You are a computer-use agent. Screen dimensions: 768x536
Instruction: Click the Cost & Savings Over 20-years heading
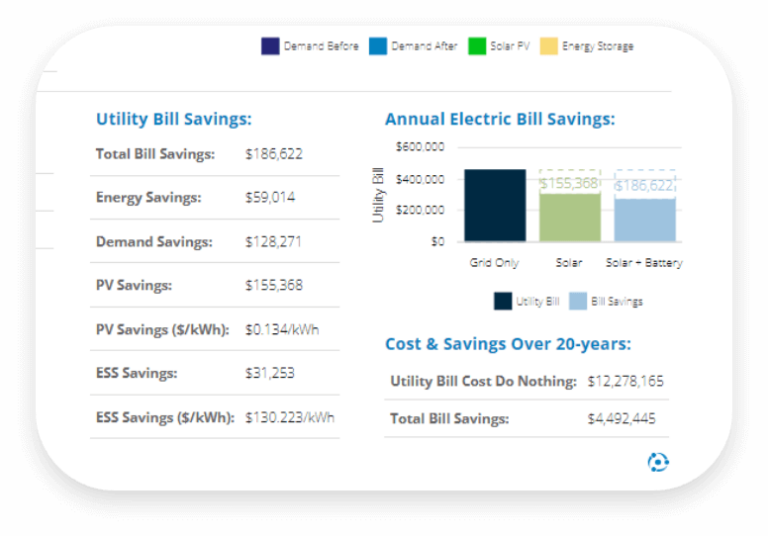[x=508, y=344]
